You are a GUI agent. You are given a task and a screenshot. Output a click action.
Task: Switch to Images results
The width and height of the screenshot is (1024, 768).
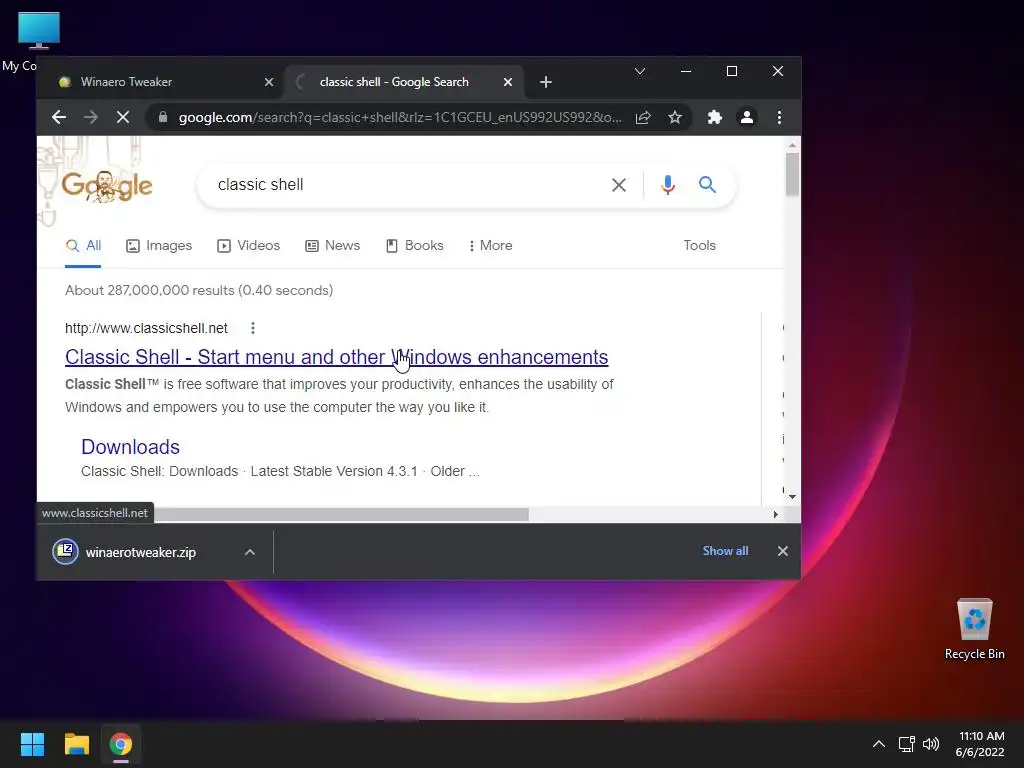pos(159,246)
